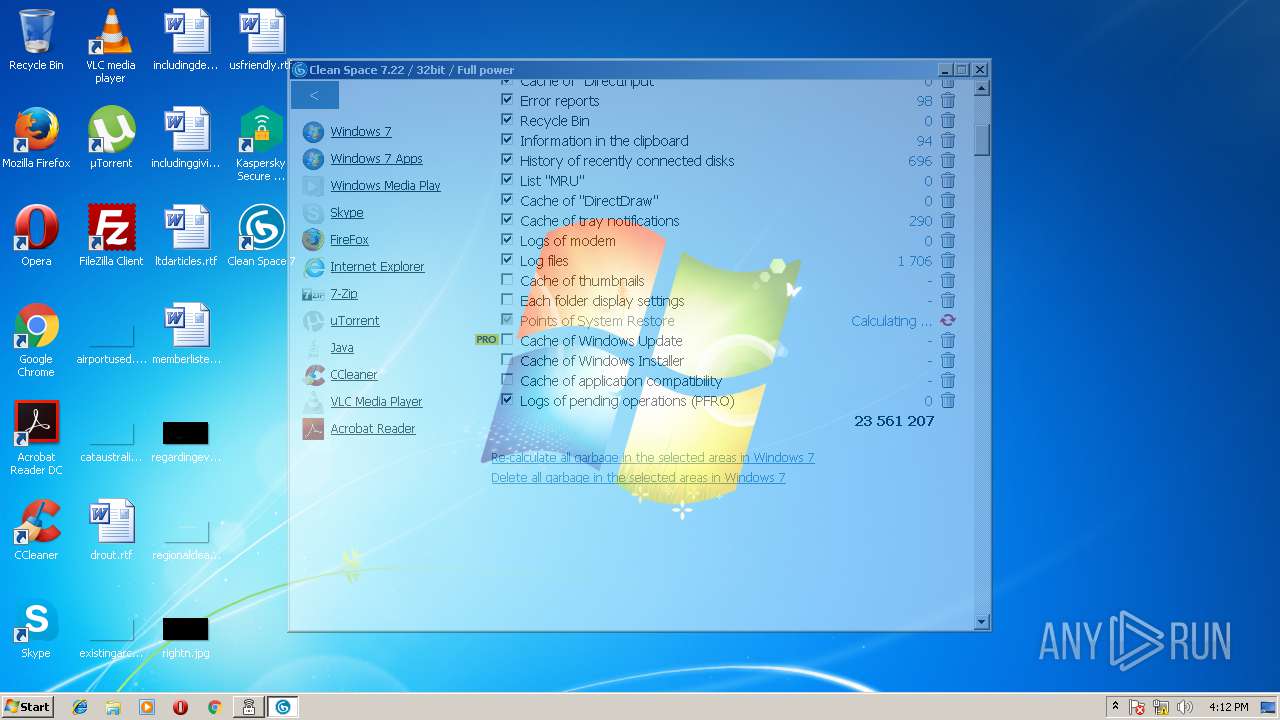The width and height of the screenshot is (1280, 720).
Task: Click Re-calculate all garbage in selected areas link
Action: click(652, 458)
